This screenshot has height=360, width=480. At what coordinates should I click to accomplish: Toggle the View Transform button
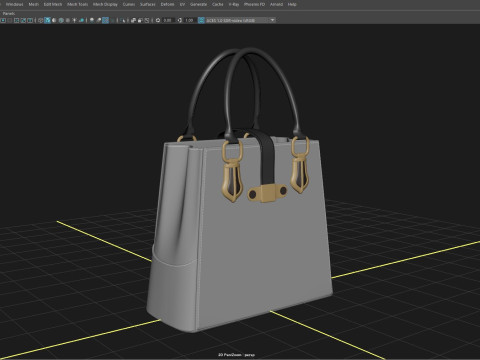tap(201, 20)
